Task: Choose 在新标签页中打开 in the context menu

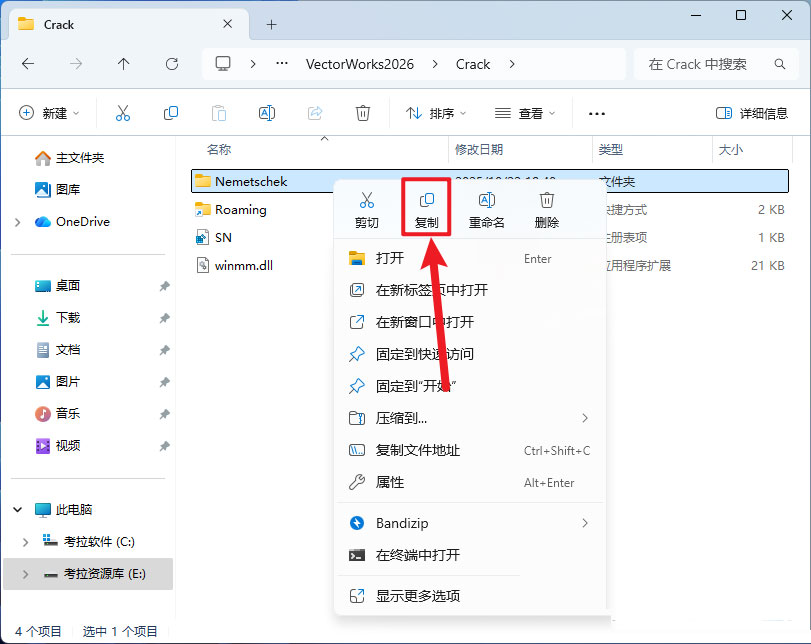Action: point(470,290)
